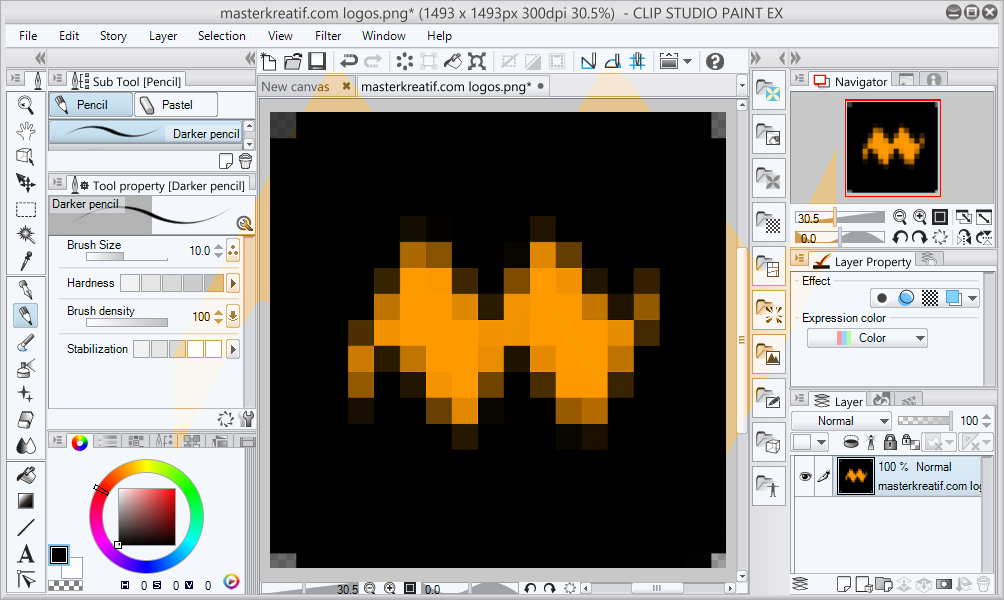Save the document with toolbar disk icon

point(317,61)
